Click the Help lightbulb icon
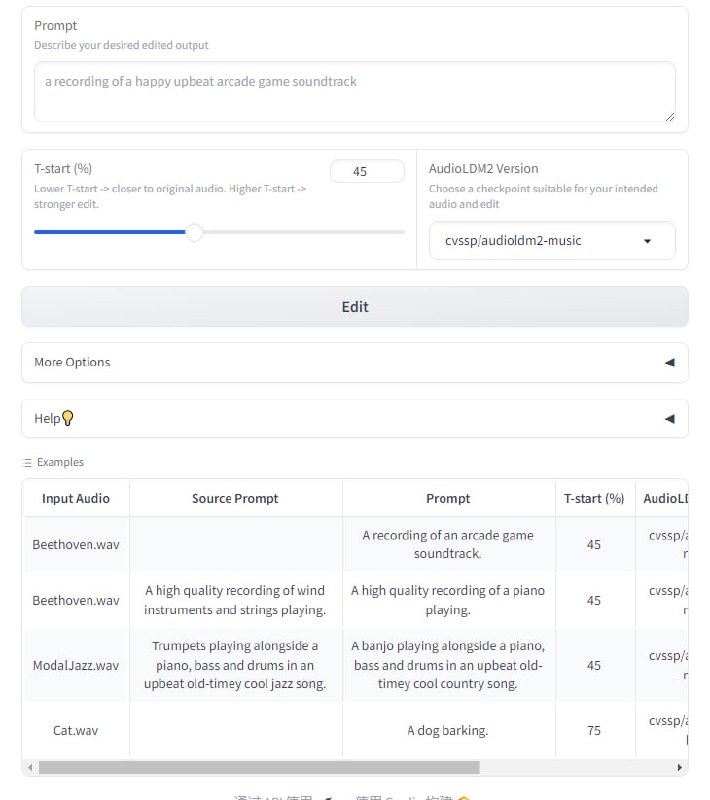This screenshot has width=710, height=800. click(68, 419)
